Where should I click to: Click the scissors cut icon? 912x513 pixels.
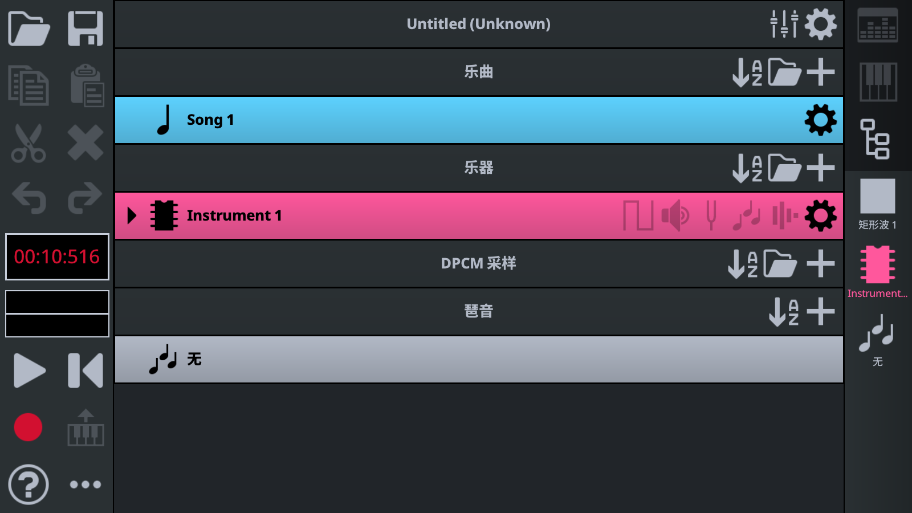click(x=29, y=143)
